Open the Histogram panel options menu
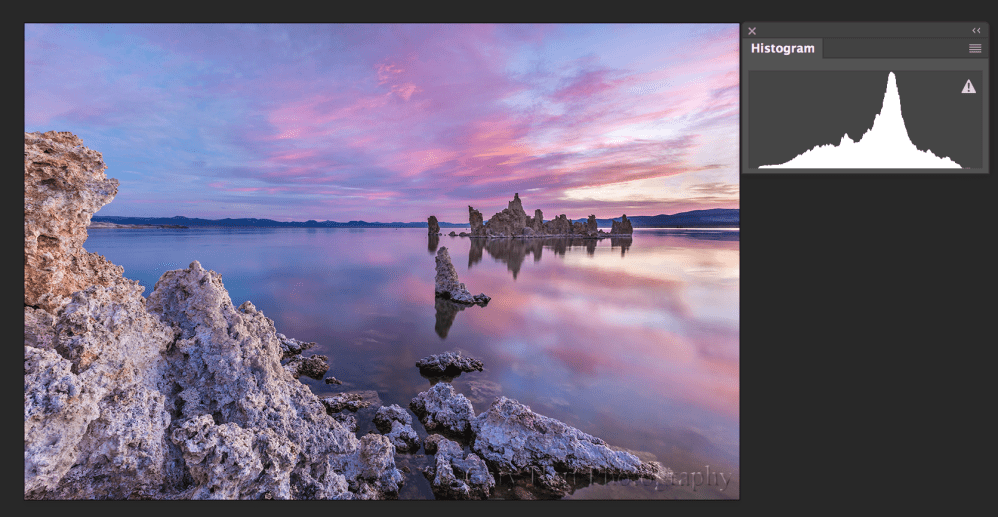The height and width of the screenshot is (517, 998). 975,48
